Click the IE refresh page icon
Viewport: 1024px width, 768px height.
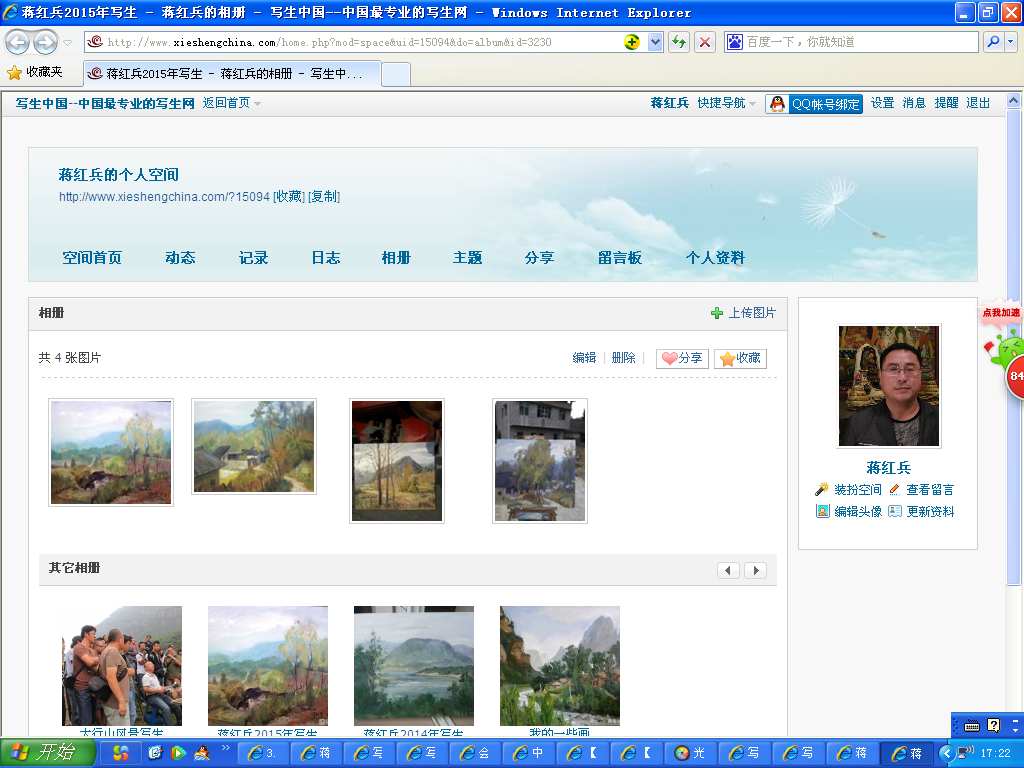tap(679, 42)
